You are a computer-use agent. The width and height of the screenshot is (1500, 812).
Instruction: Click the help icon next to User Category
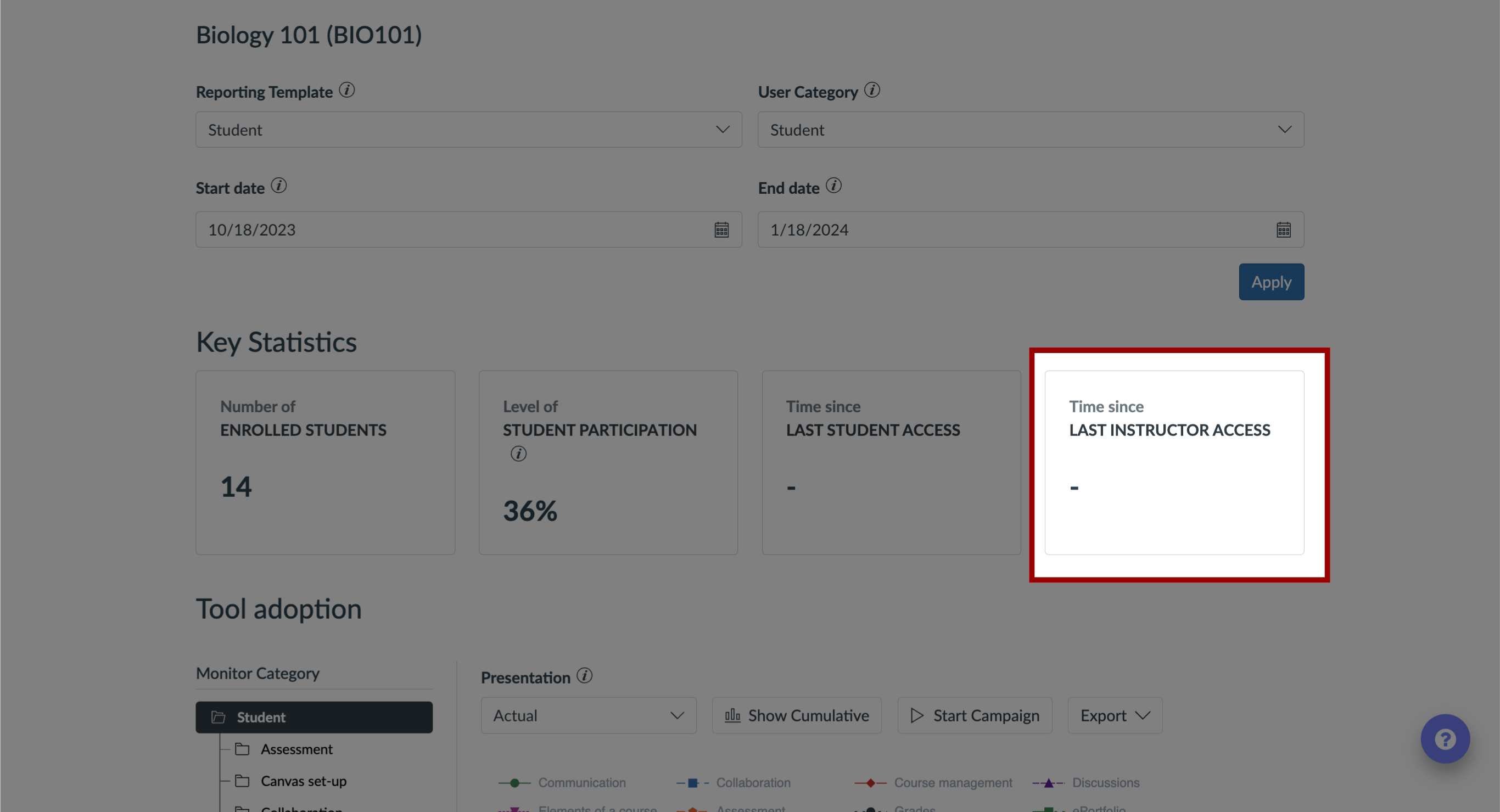(x=871, y=91)
